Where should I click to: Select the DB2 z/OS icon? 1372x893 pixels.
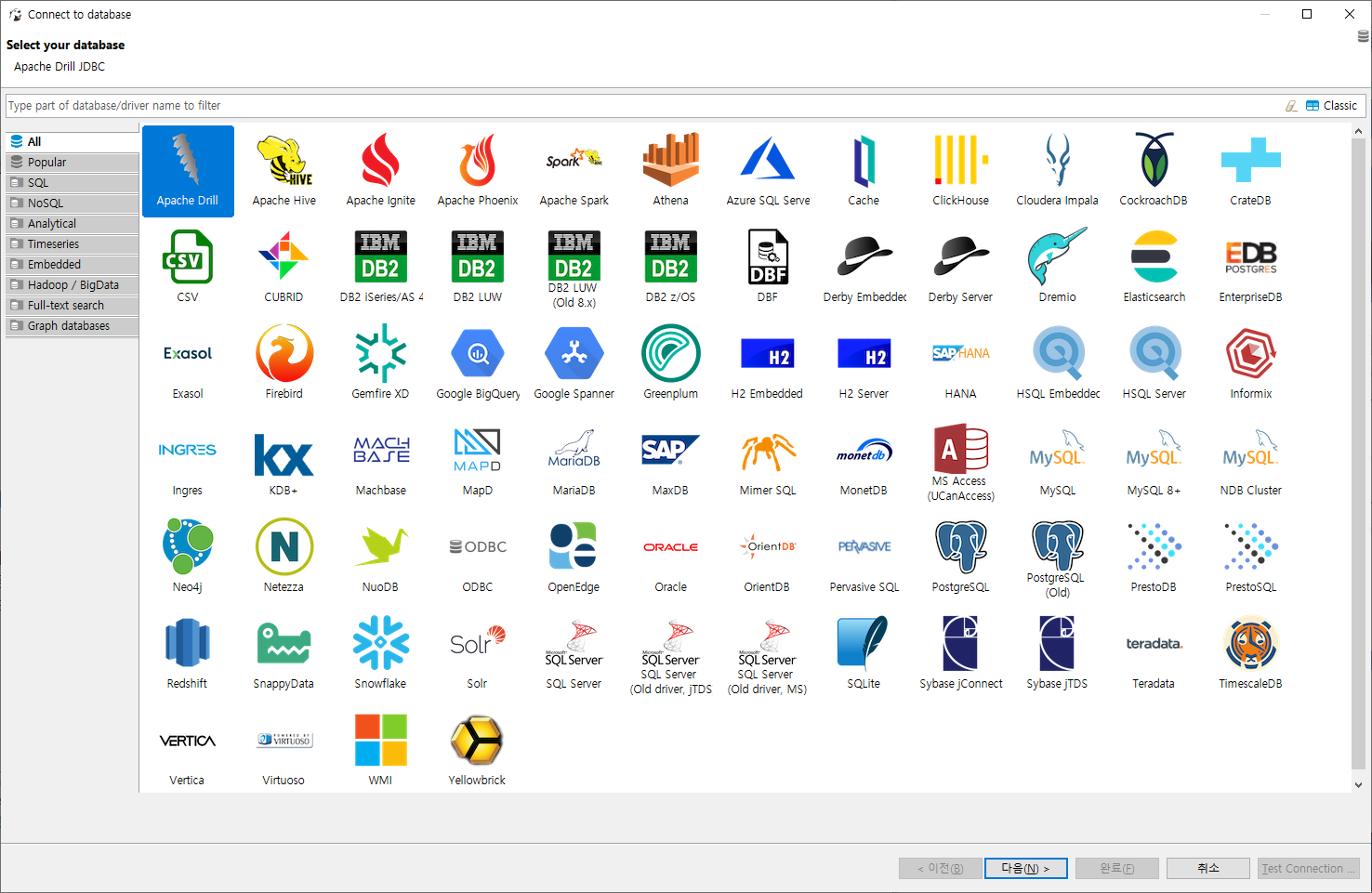670,256
